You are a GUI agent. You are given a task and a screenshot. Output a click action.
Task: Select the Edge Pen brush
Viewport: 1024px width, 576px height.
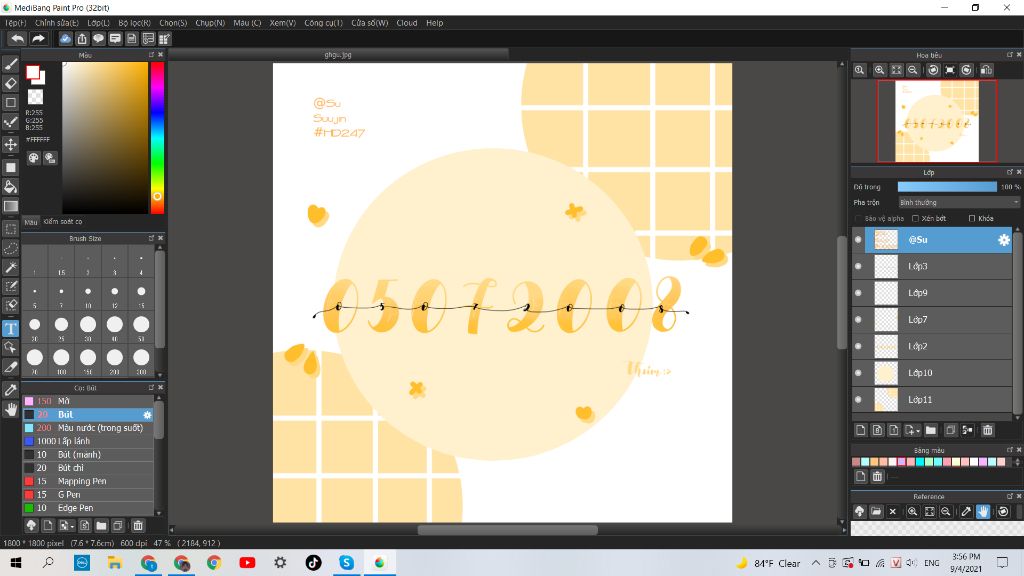click(88, 508)
